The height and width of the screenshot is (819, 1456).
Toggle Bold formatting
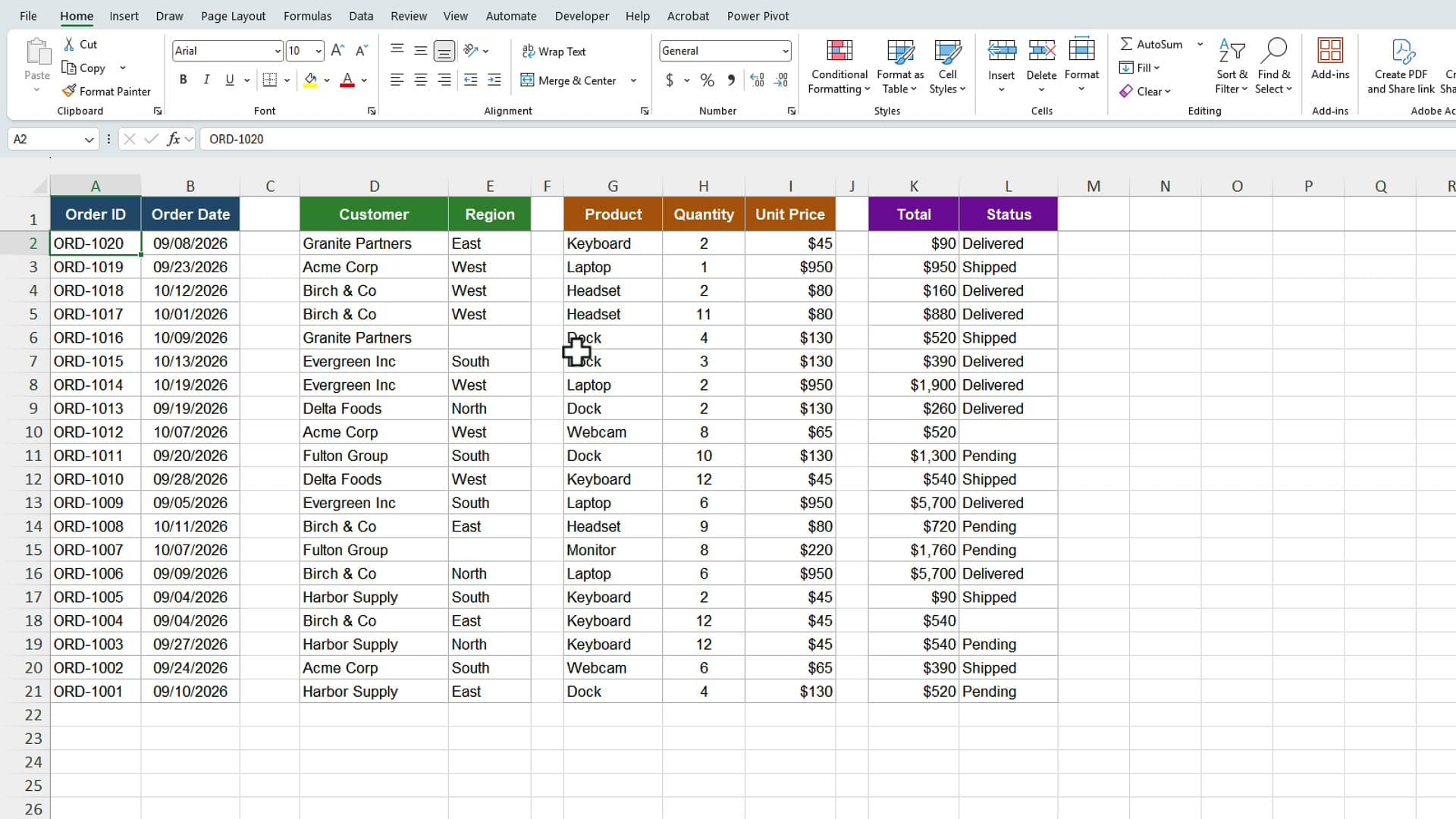tap(183, 80)
